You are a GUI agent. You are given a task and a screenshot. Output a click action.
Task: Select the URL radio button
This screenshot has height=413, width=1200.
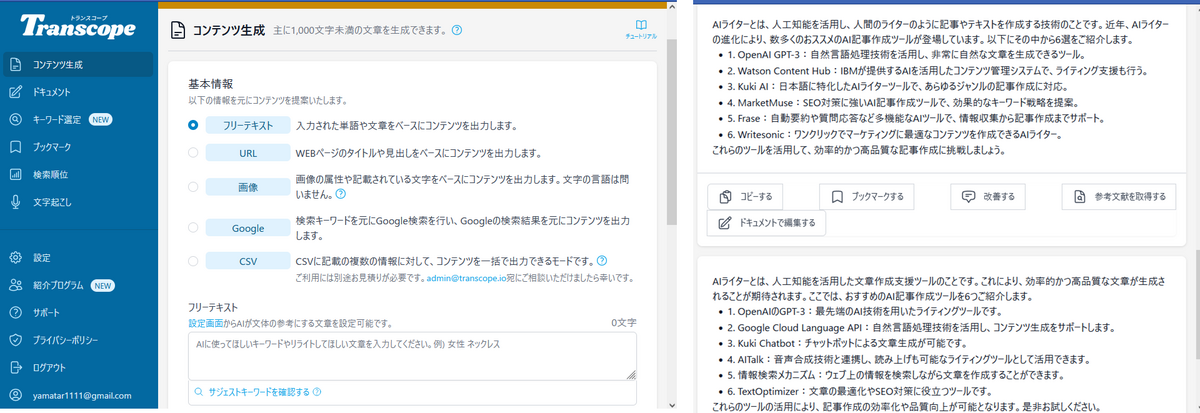tap(193, 153)
